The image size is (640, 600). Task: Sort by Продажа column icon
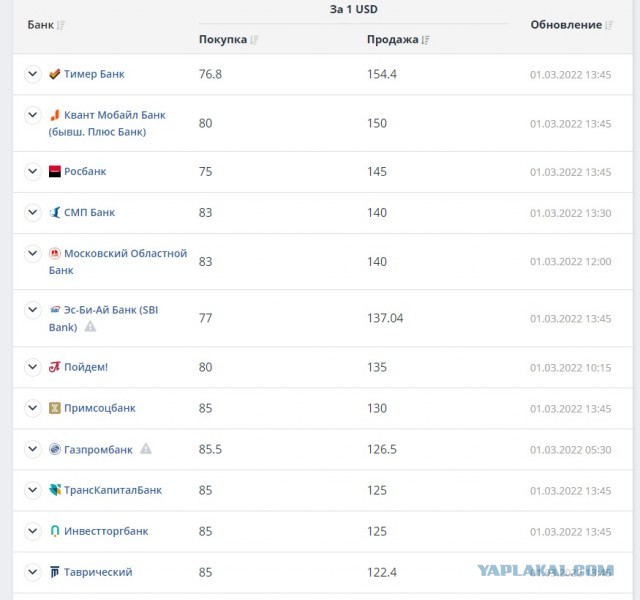[425, 40]
